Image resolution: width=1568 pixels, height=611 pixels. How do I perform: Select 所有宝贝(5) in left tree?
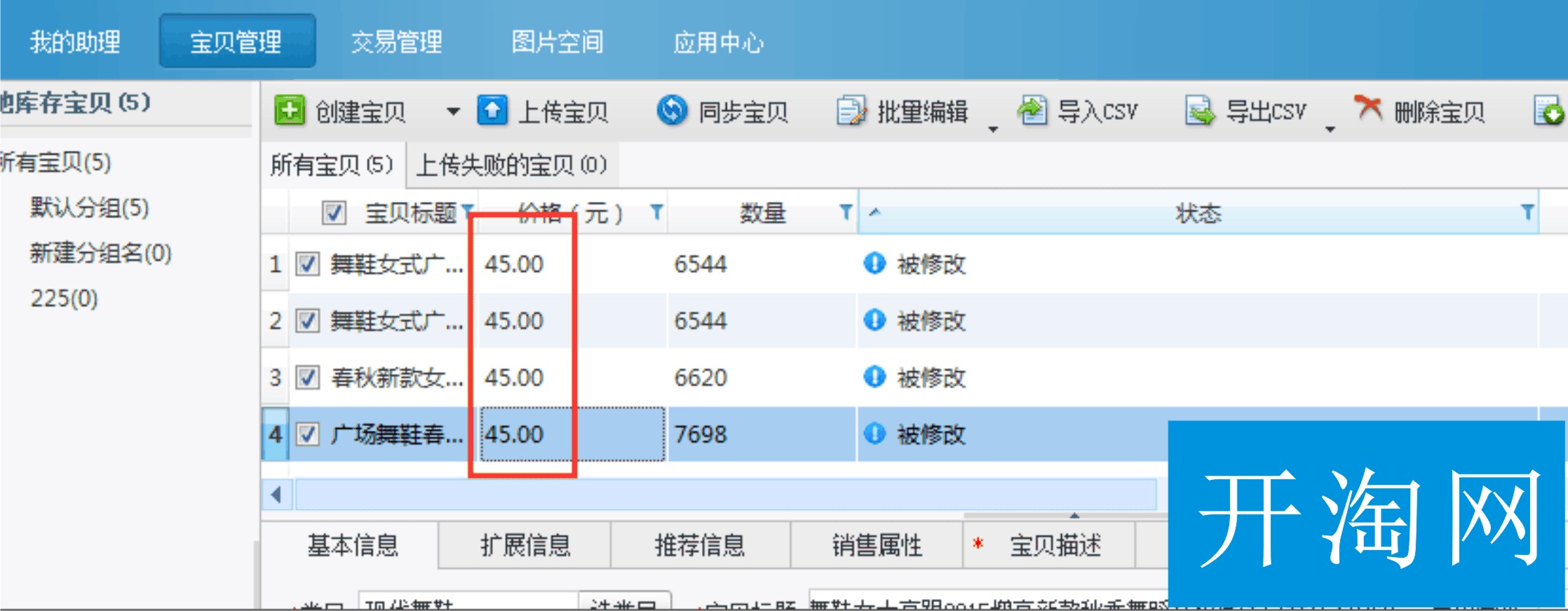[56, 162]
